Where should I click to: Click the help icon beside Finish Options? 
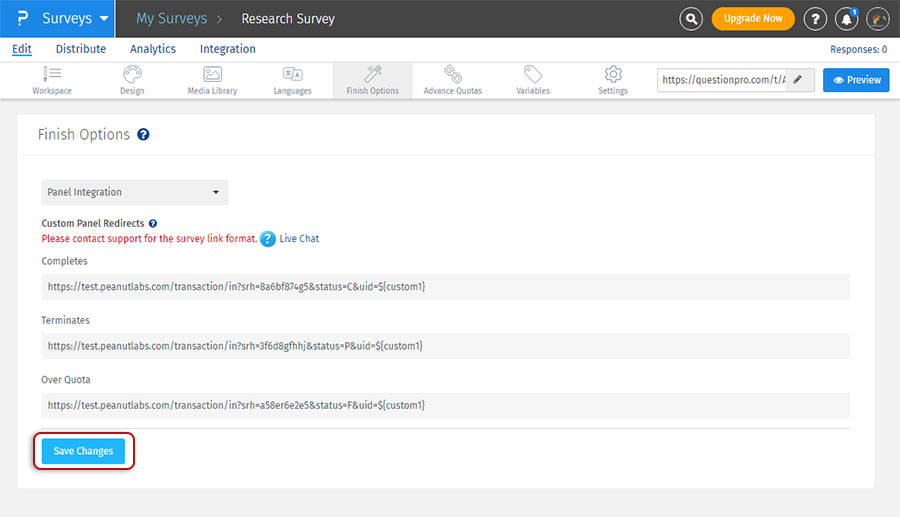pos(143,134)
